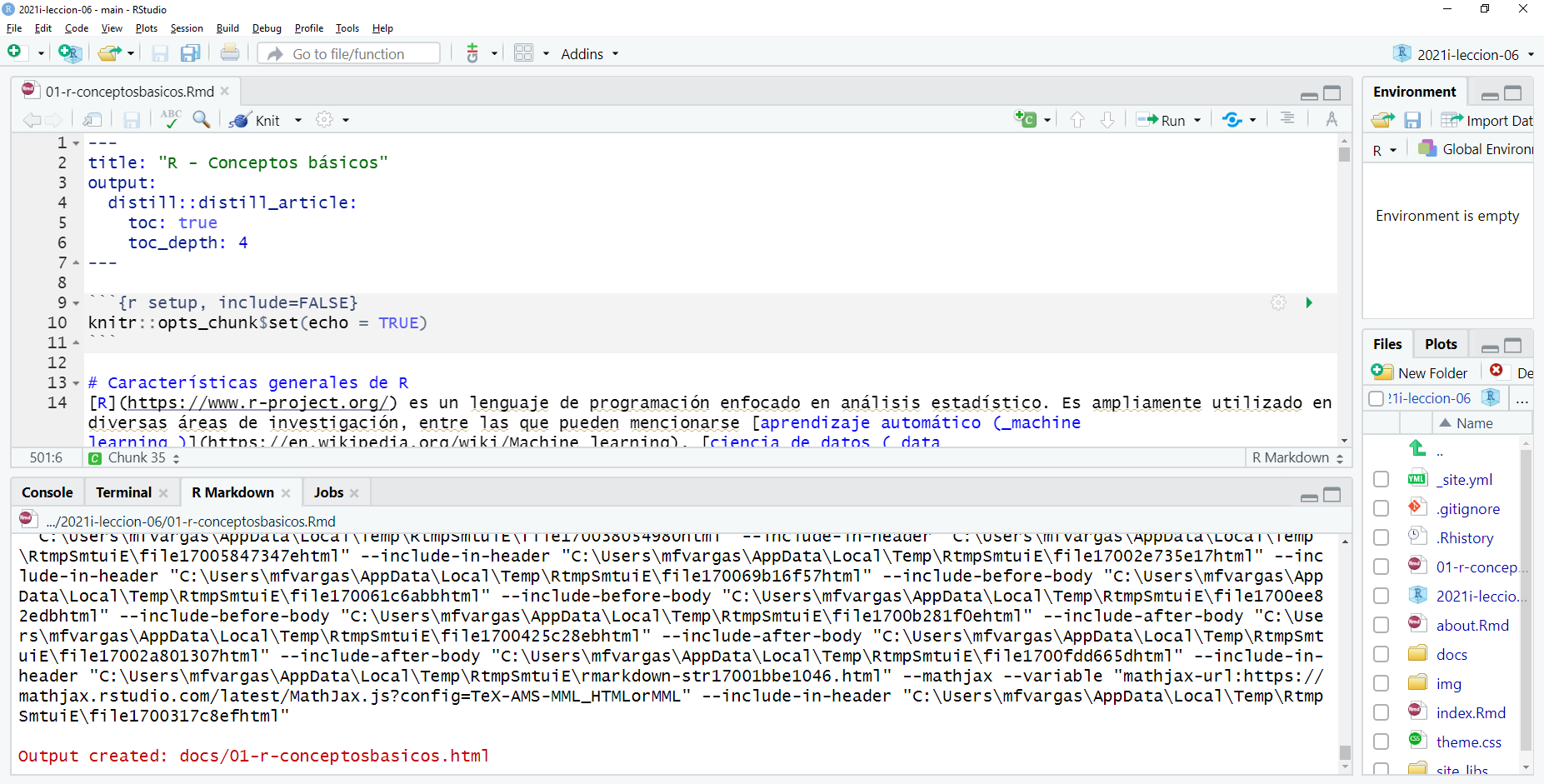The image size is (1544, 784).
Task: Select the docs folder checkbox
Action: tap(1381, 654)
